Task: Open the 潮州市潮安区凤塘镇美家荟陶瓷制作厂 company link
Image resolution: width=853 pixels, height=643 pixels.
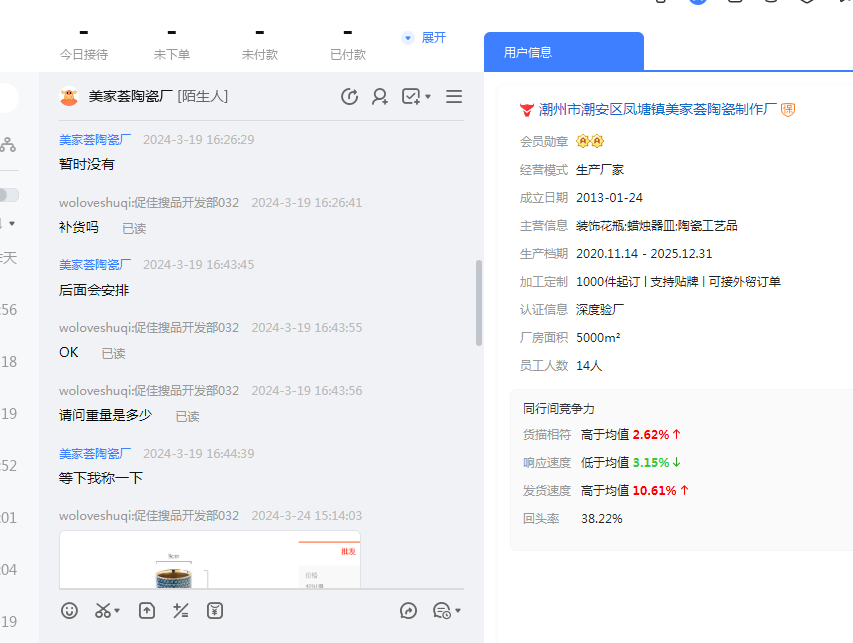Action: click(657, 109)
